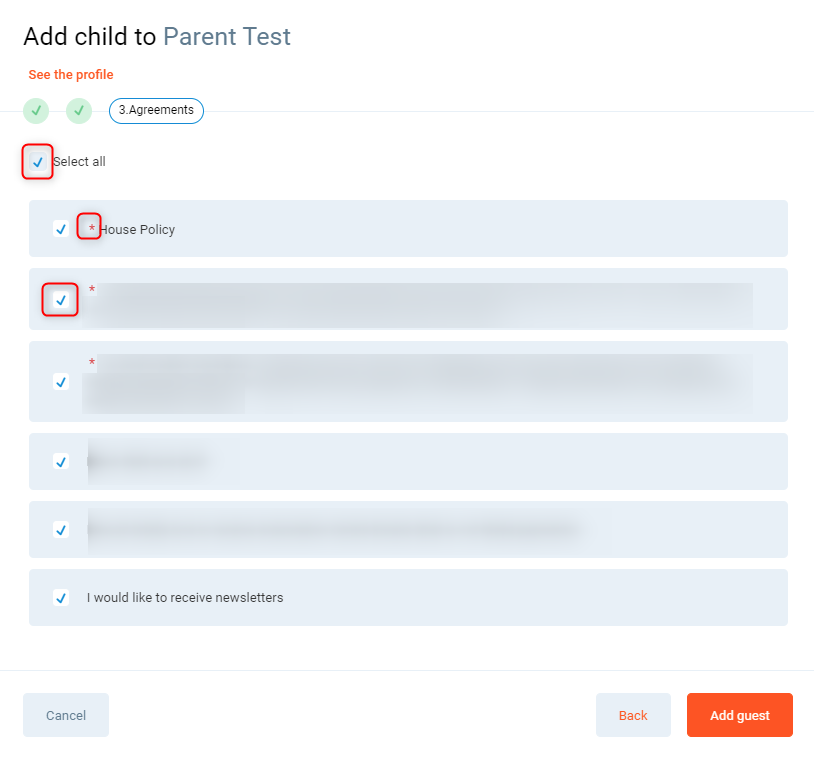Viewport: 814px width, 757px height.
Task: Click the Parent Test name in the heading
Action: [227, 37]
